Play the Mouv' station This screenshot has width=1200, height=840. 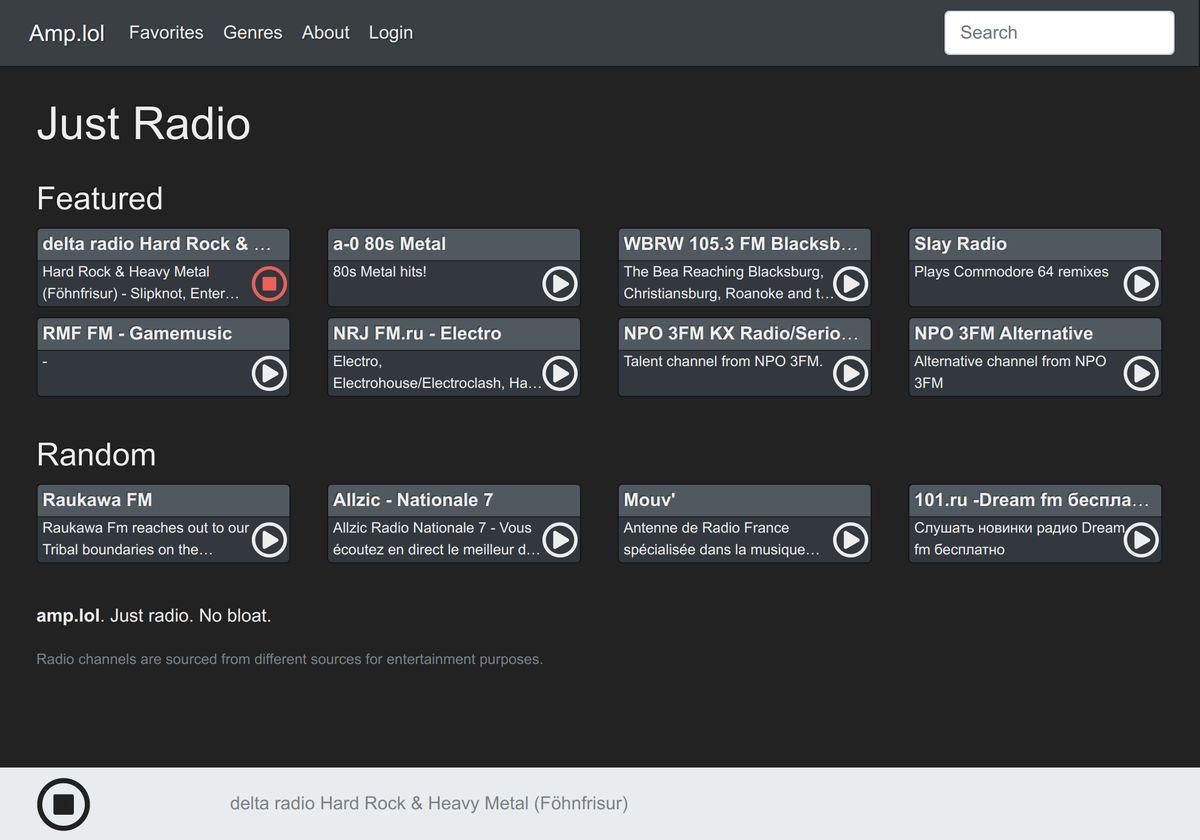[850, 540]
